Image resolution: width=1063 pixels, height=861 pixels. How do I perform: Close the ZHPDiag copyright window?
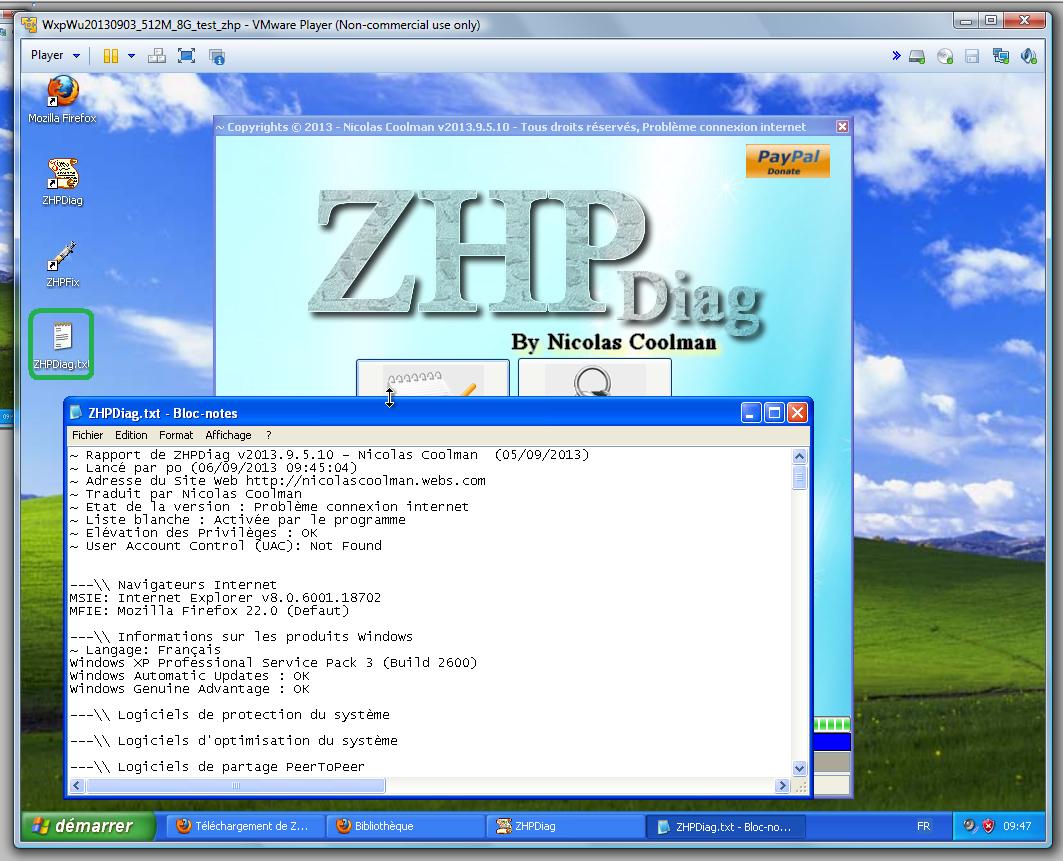point(842,127)
